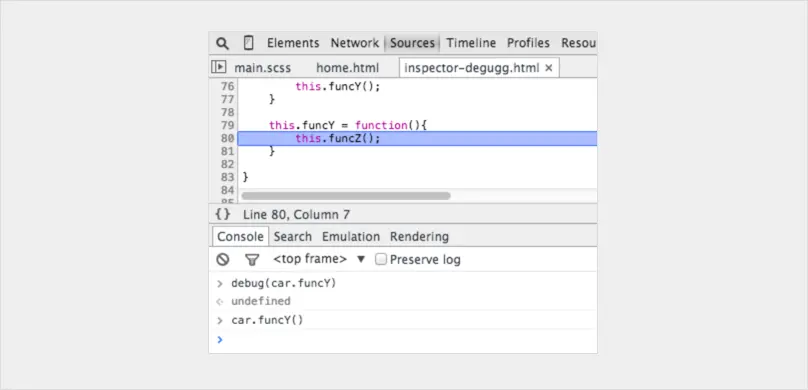Close the inspector-degugg.html file tab
Screen dimensions: 808x390
[x=549, y=68]
